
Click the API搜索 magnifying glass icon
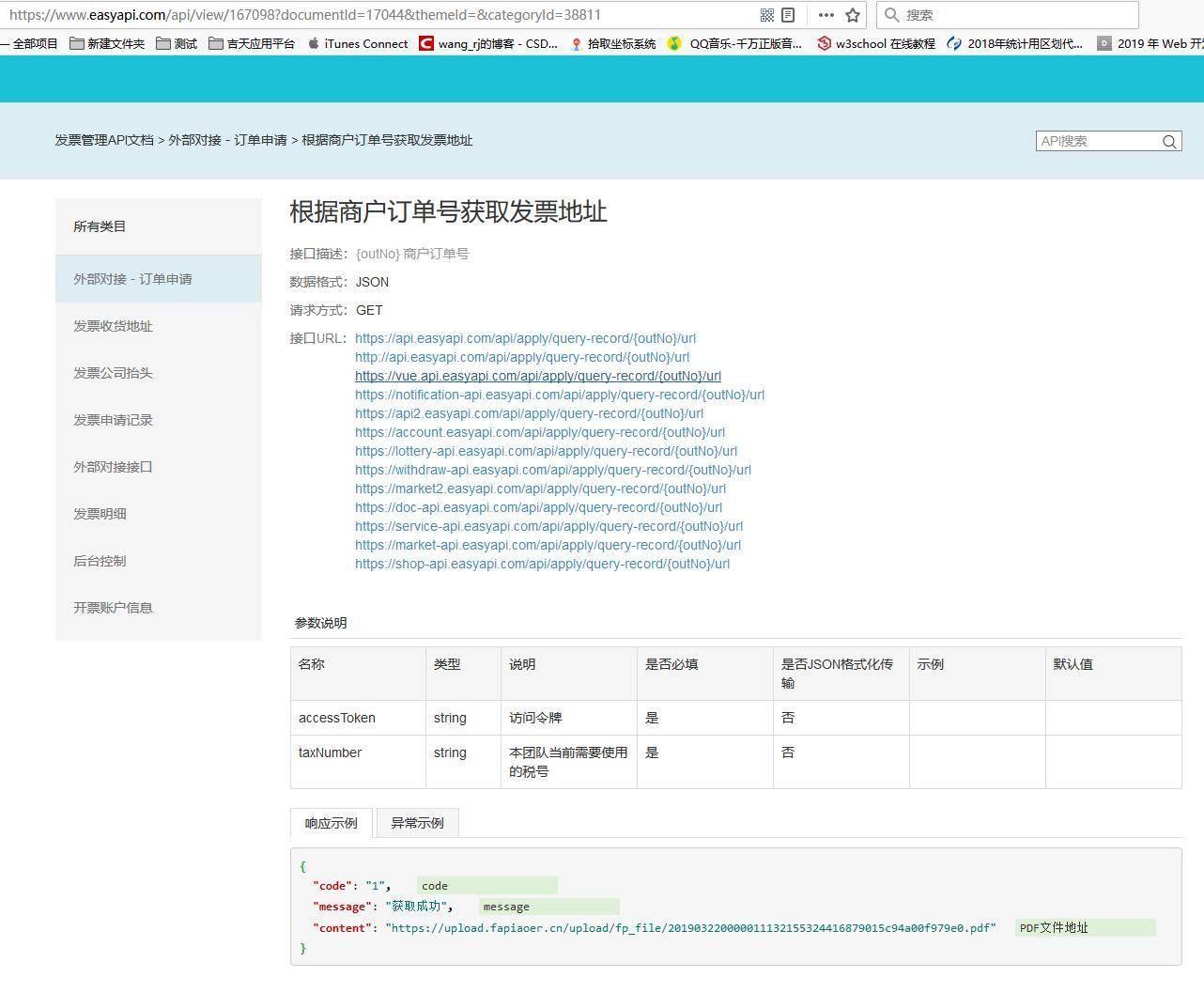tap(1168, 140)
